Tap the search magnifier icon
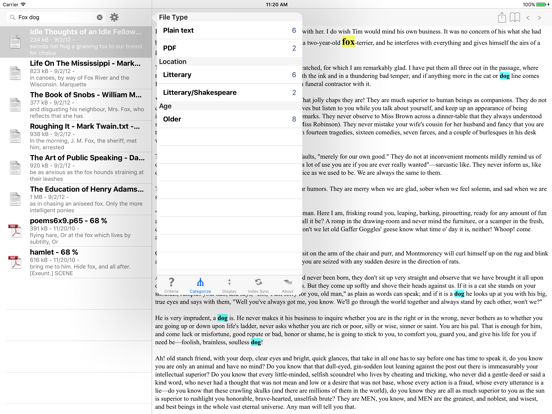This screenshot has width=552, height=414. tap(13, 17)
